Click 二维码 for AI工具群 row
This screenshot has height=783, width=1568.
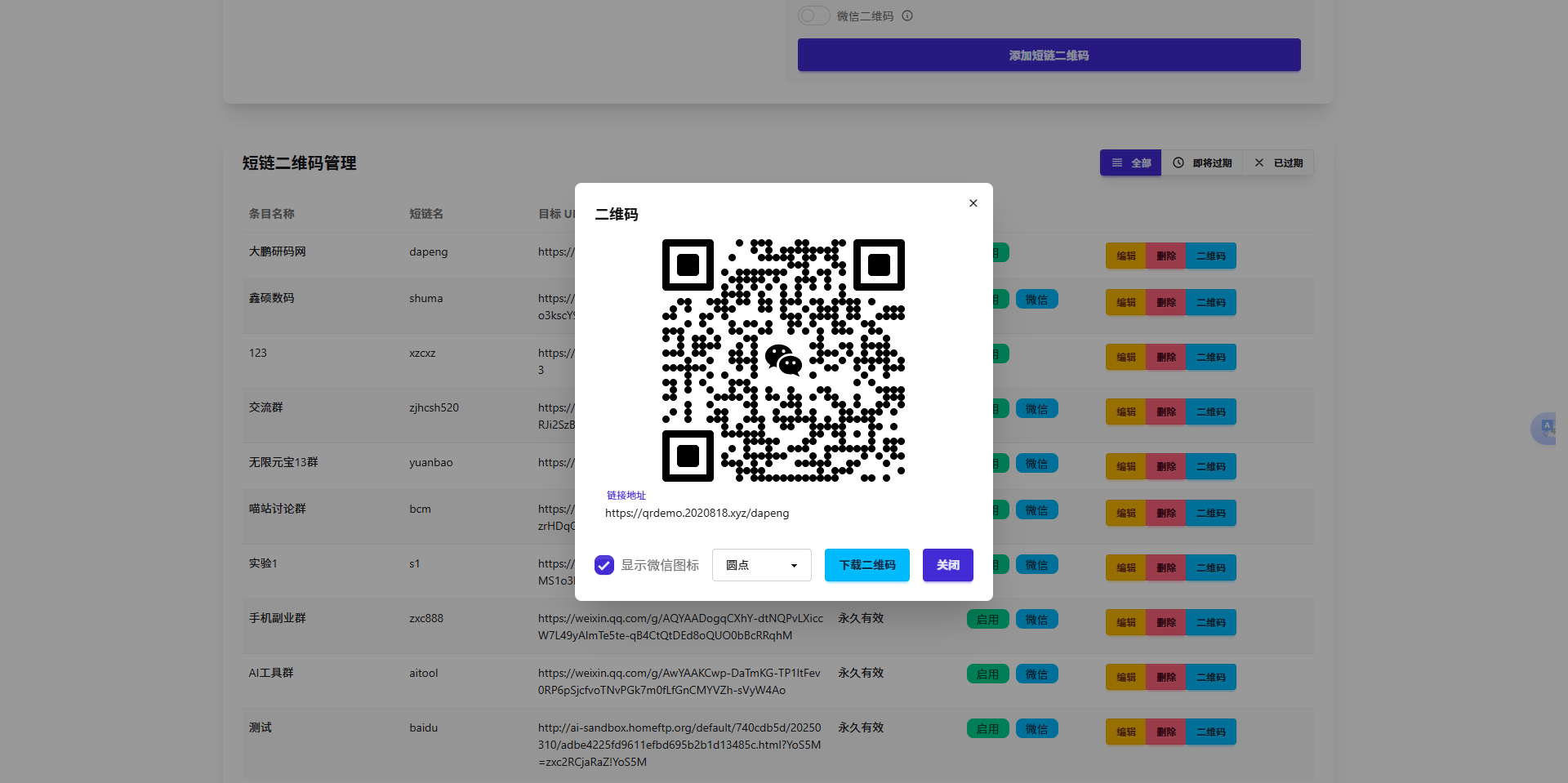click(x=1210, y=677)
